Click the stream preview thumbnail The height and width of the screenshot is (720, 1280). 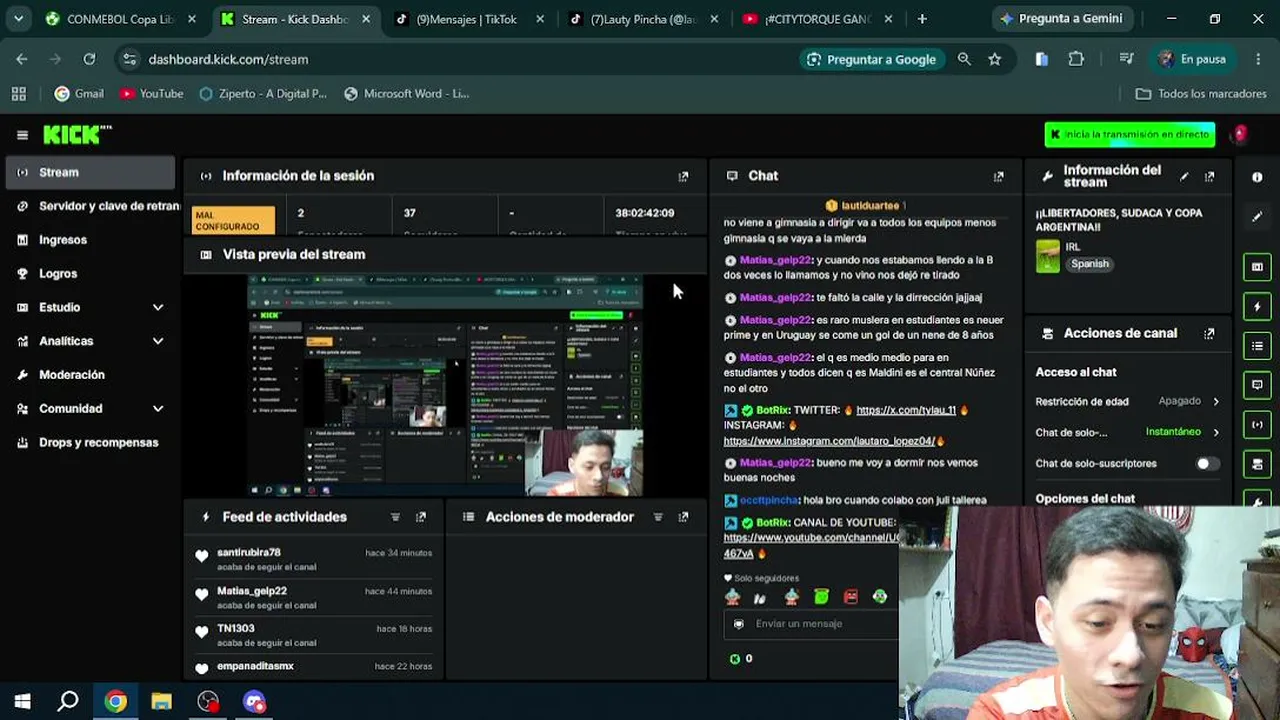pos(445,386)
